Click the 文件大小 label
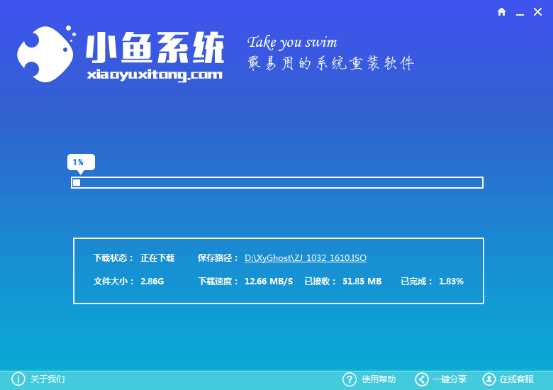Screen dimensions: 553x390 [114, 281]
